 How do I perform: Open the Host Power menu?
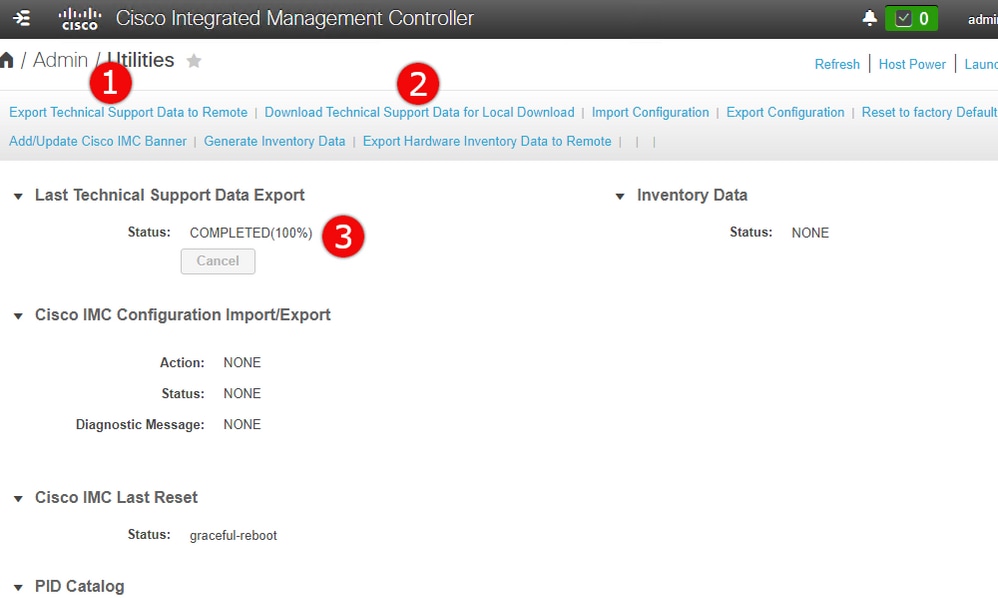(912, 64)
